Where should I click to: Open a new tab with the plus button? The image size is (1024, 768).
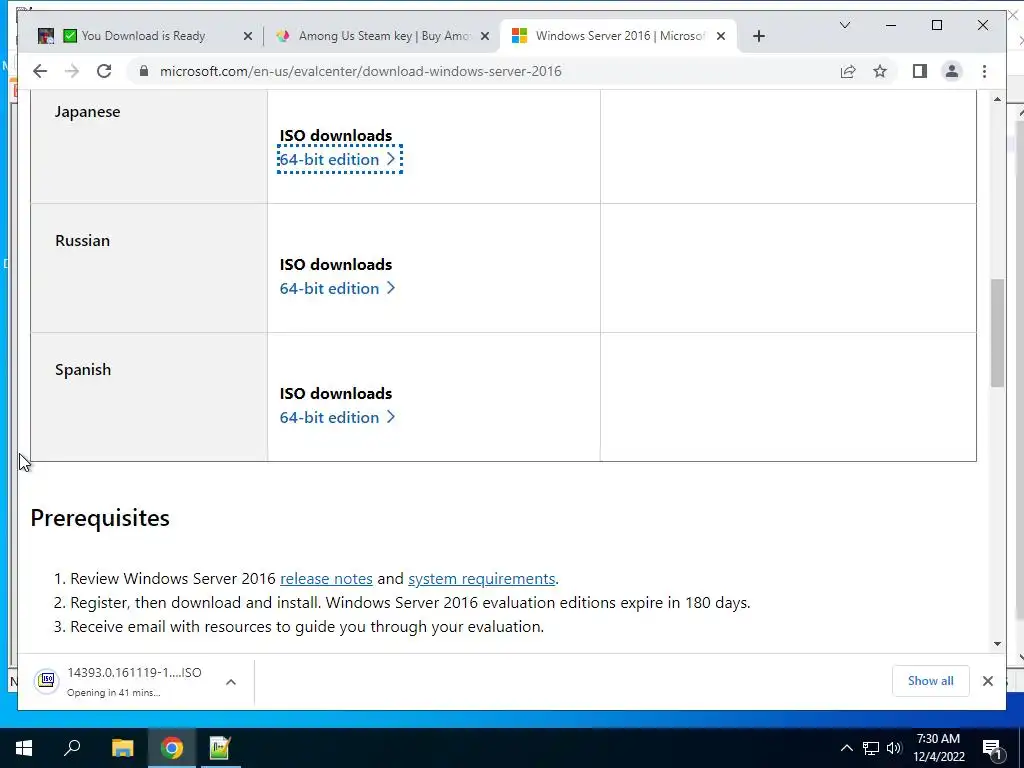point(758,37)
